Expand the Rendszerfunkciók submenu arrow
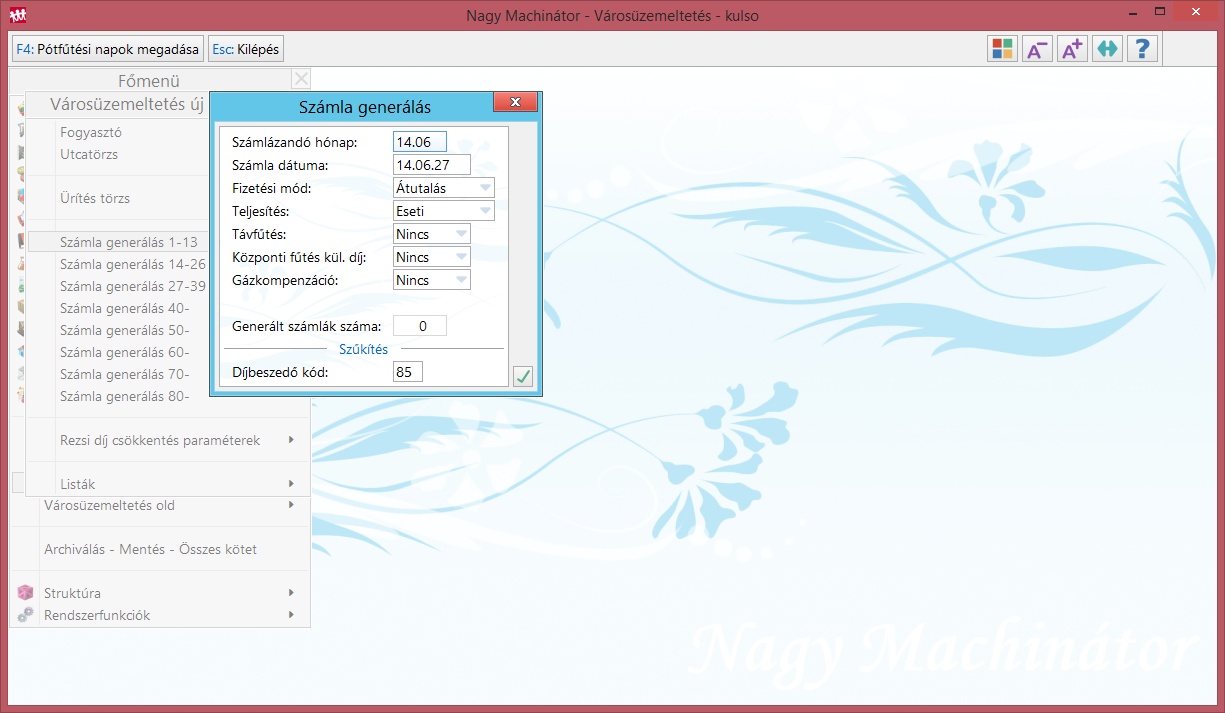Screen dimensions: 1225x713 pyautogui.click(x=291, y=615)
